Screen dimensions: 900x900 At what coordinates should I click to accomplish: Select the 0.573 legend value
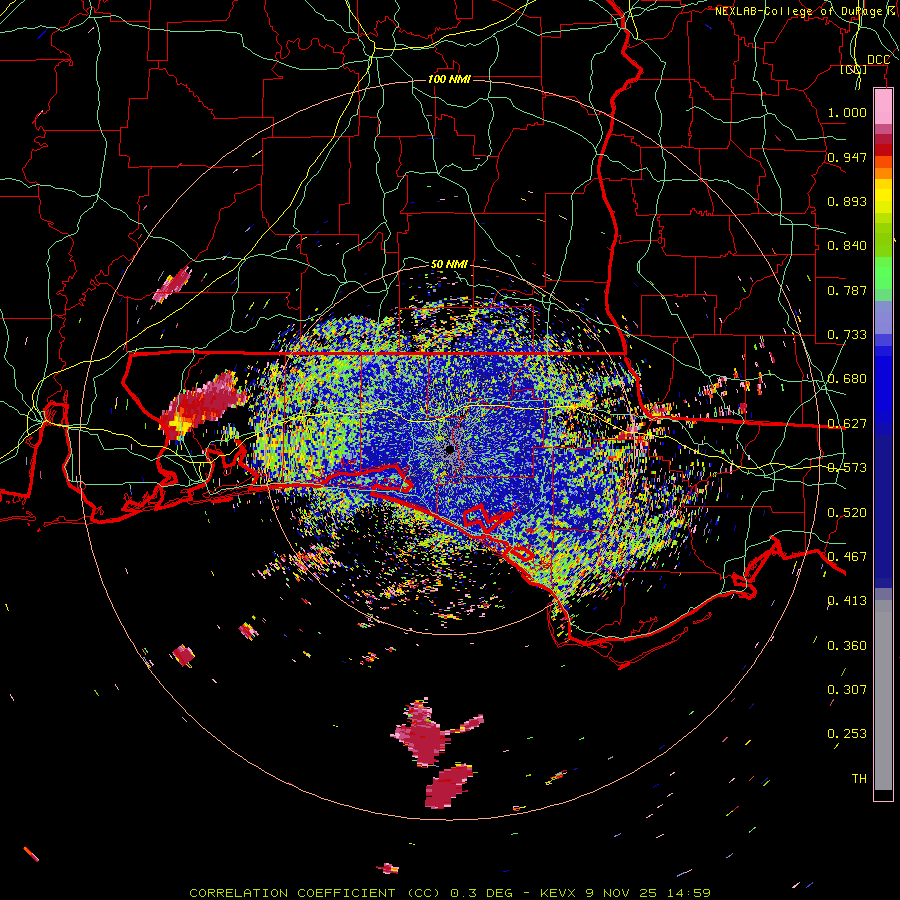click(847, 468)
